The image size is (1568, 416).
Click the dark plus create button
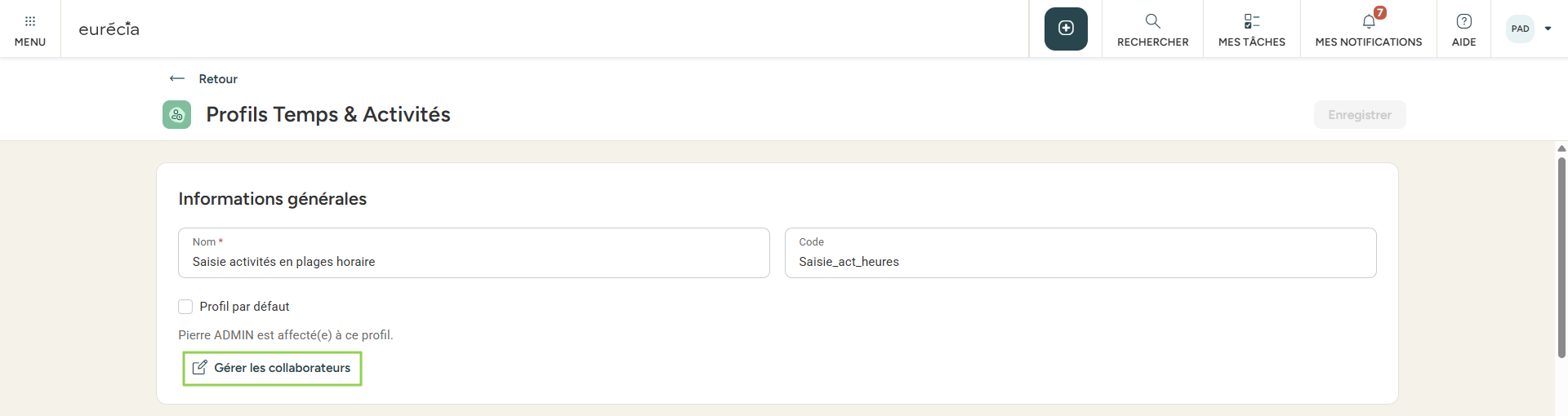point(1066,29)
